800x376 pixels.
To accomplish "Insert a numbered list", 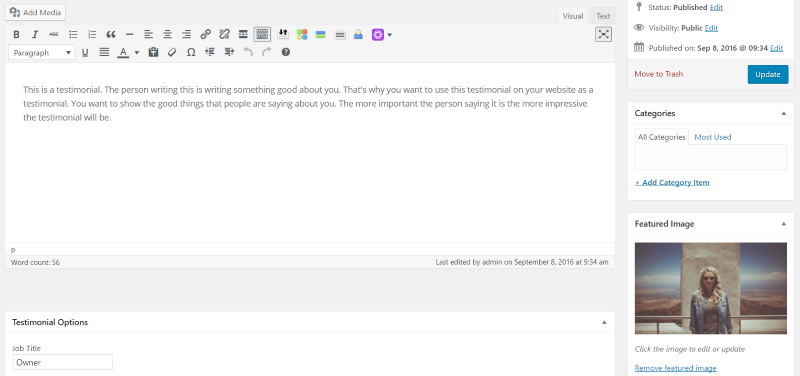I will (x=92, y=35).
